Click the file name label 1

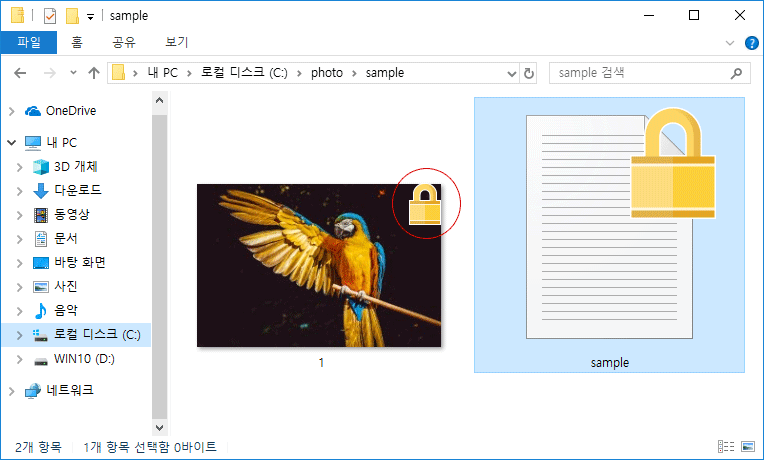[321, 363]
